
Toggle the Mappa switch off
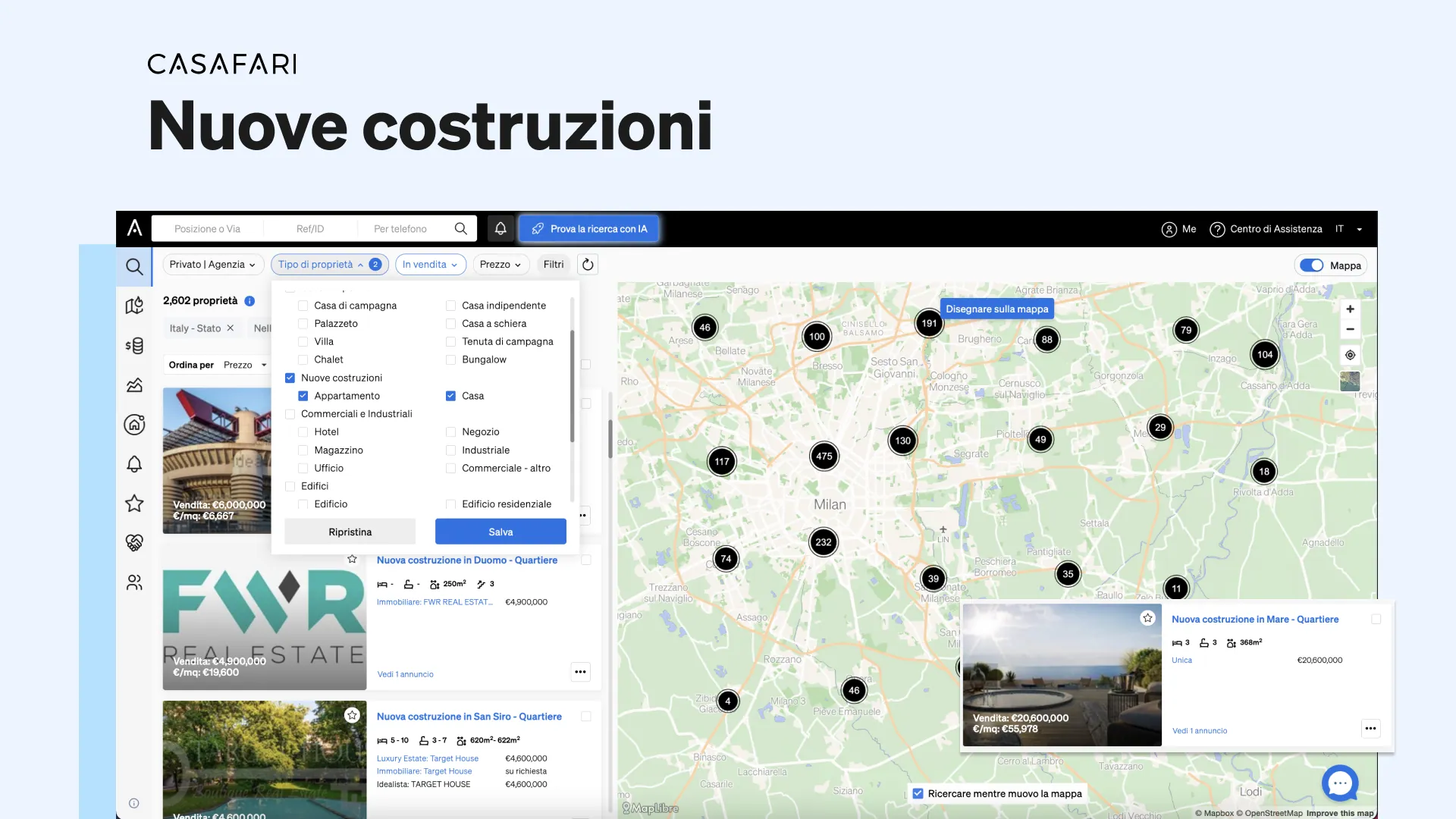(1311, 265)
